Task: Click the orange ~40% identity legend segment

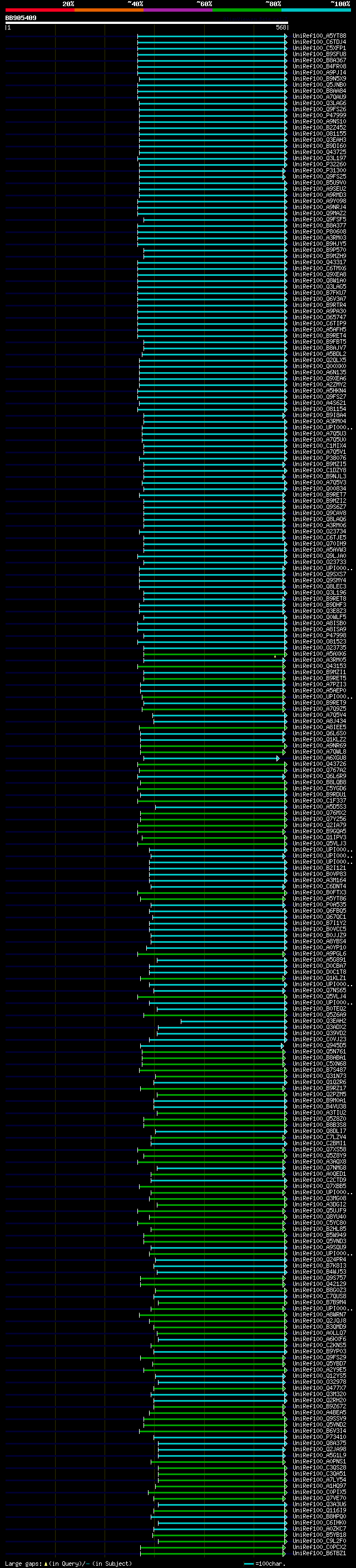Action: [109, 10]
